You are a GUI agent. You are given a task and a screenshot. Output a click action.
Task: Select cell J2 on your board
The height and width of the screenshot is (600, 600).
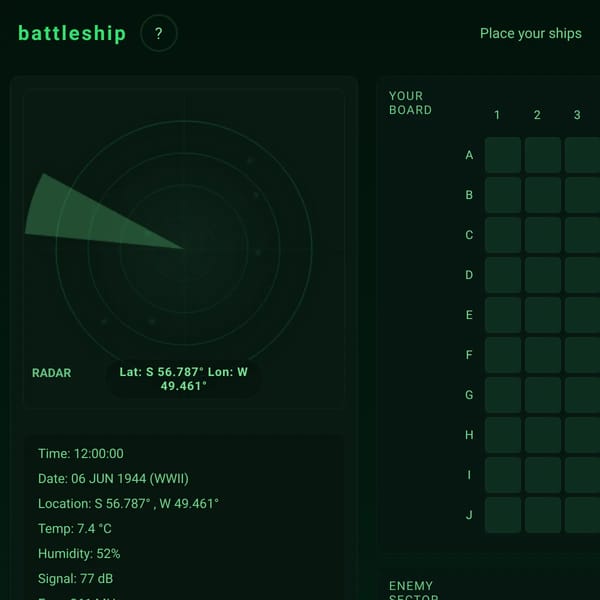point(543,515)
